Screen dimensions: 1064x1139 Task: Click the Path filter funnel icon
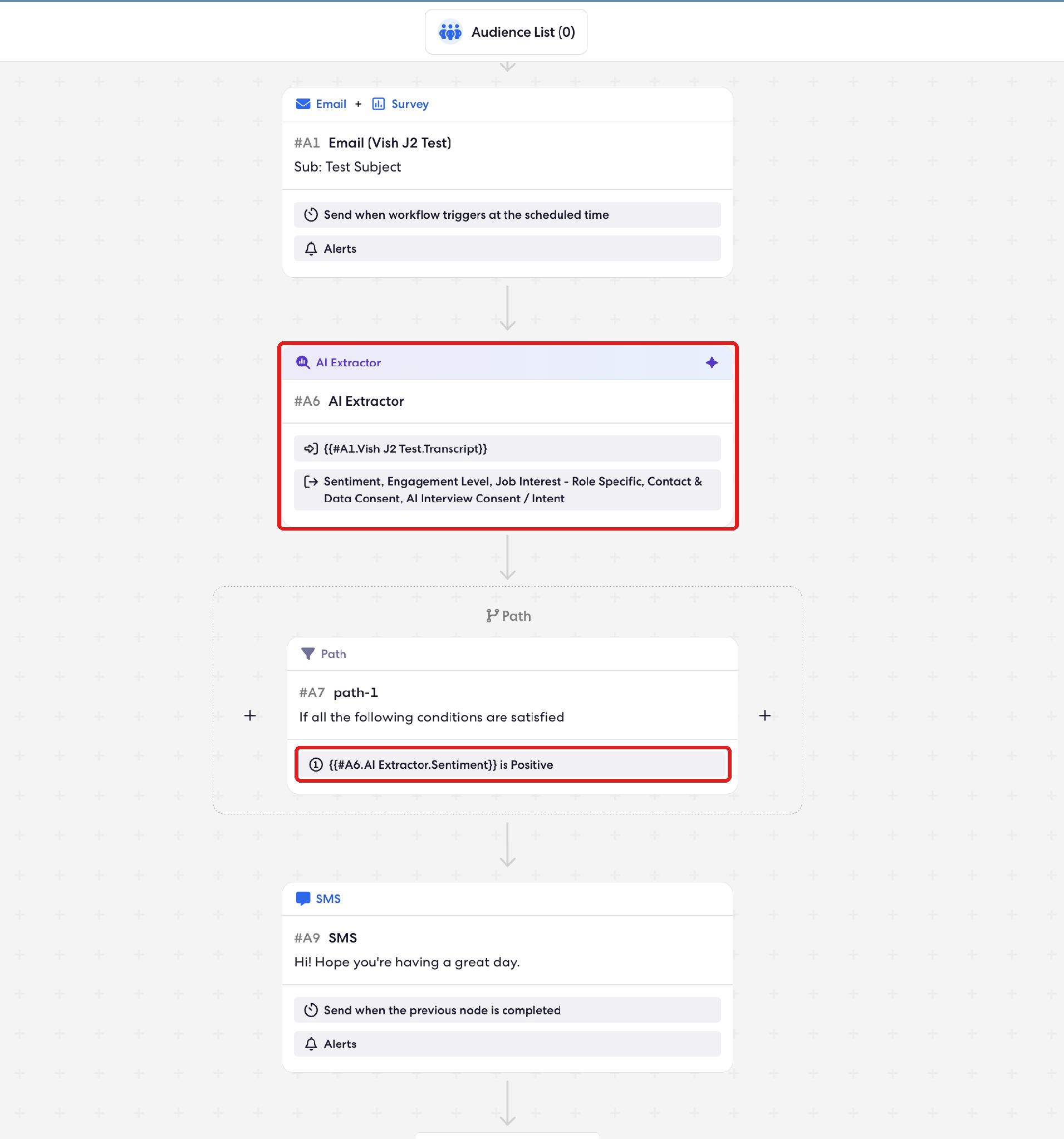pos(308,654)
